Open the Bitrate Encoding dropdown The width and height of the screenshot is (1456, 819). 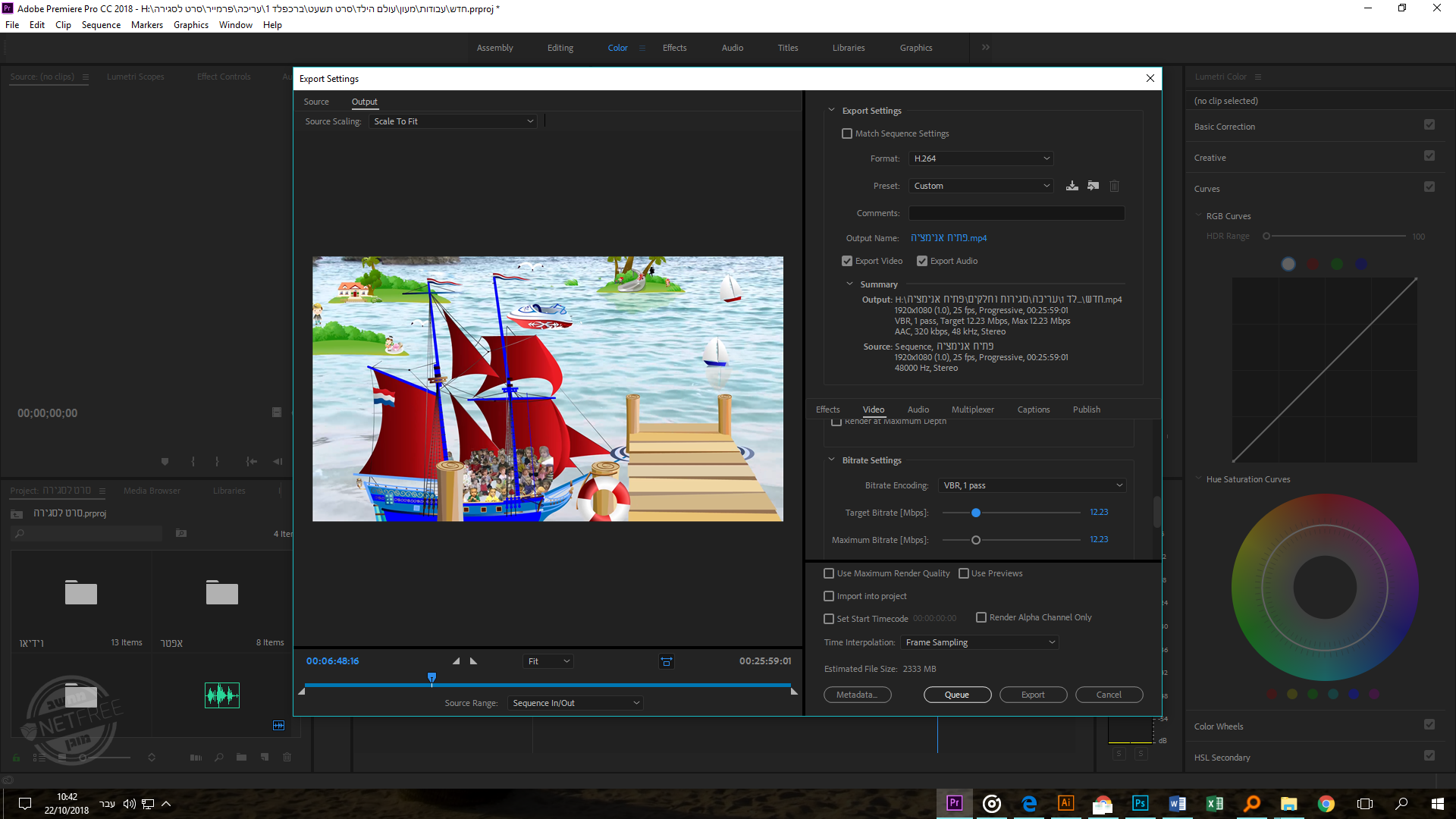[1032, 485]
